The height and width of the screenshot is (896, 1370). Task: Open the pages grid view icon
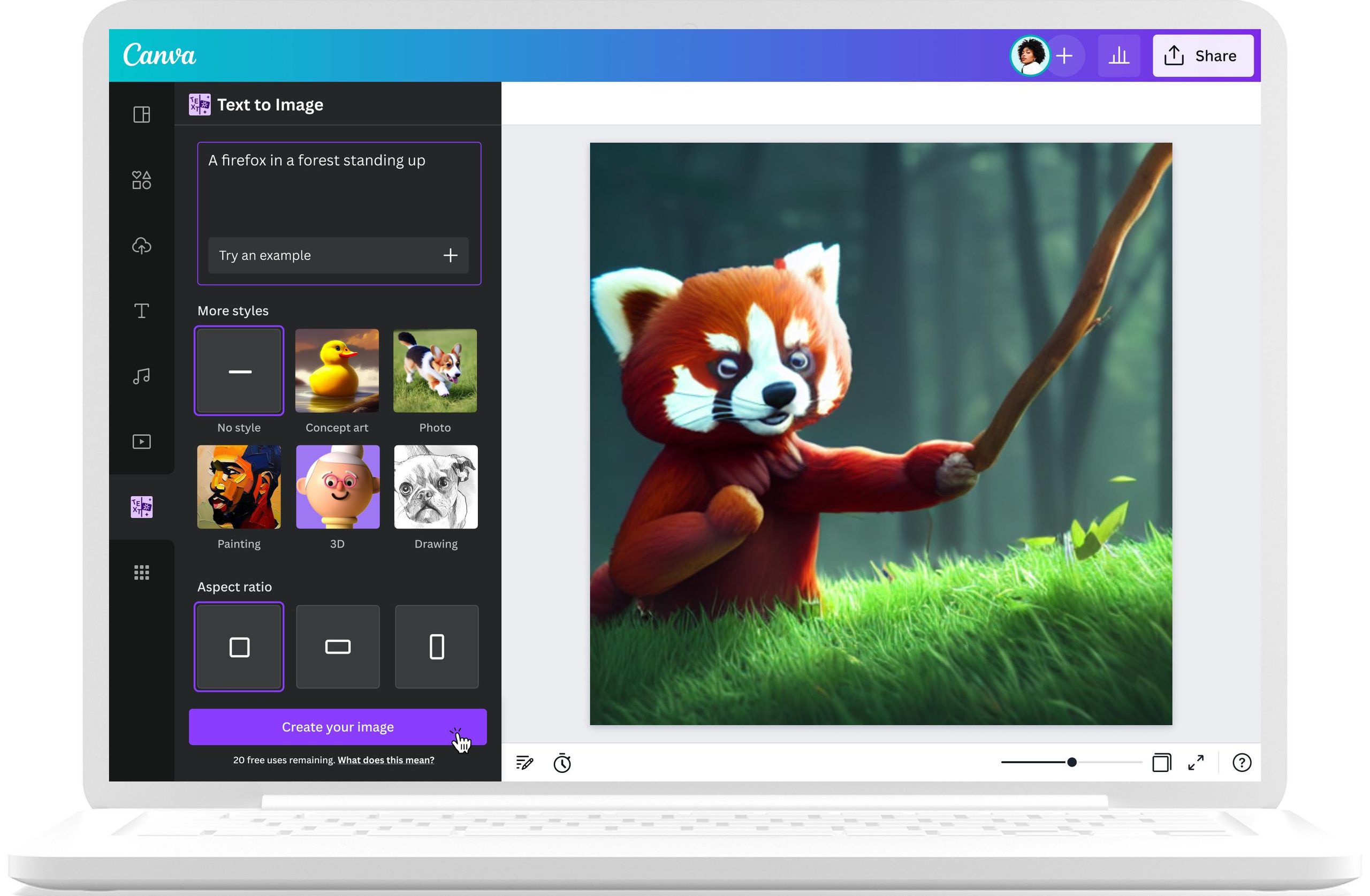coord(1162,762)
